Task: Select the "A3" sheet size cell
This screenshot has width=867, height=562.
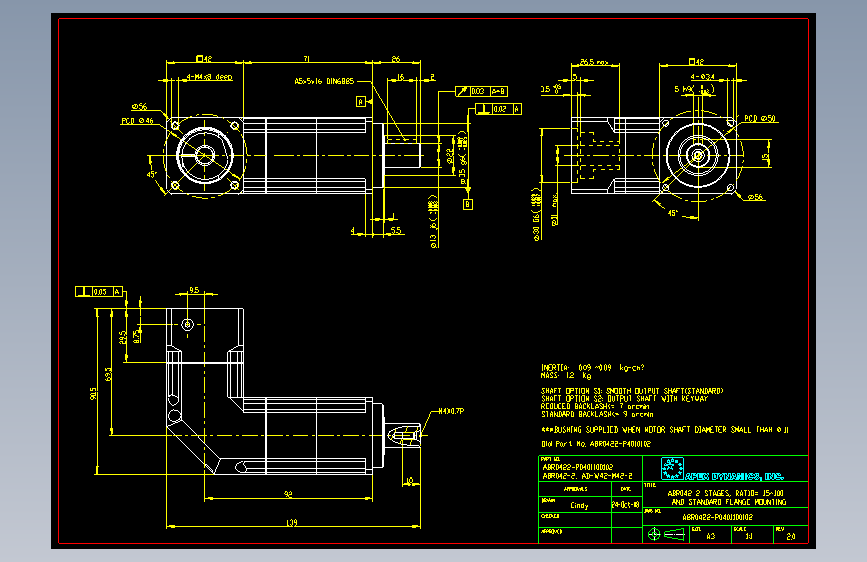Action: coord(711,535)
